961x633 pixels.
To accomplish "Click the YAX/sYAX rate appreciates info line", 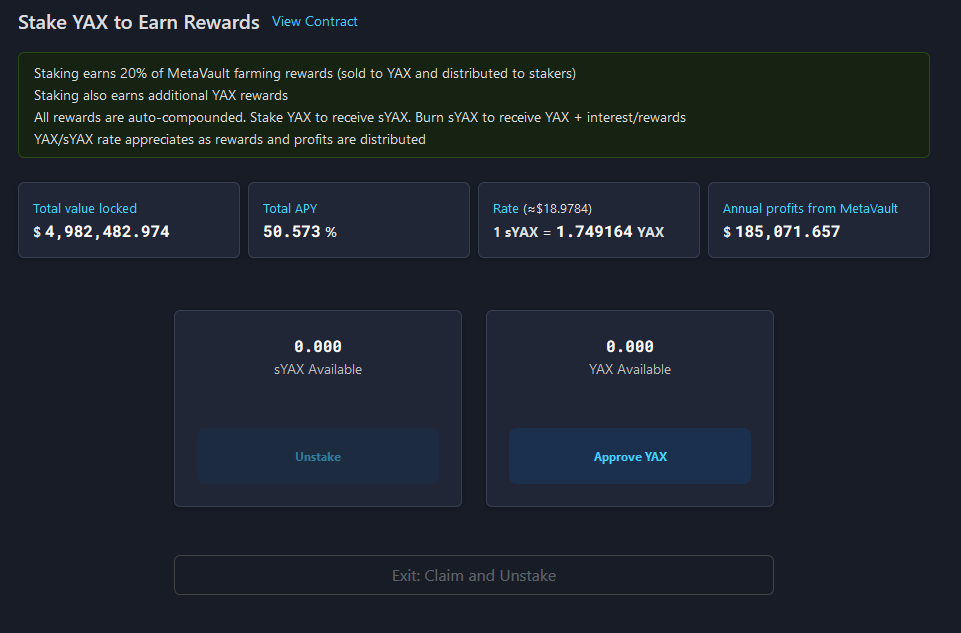I will click(x=230, y=140).
